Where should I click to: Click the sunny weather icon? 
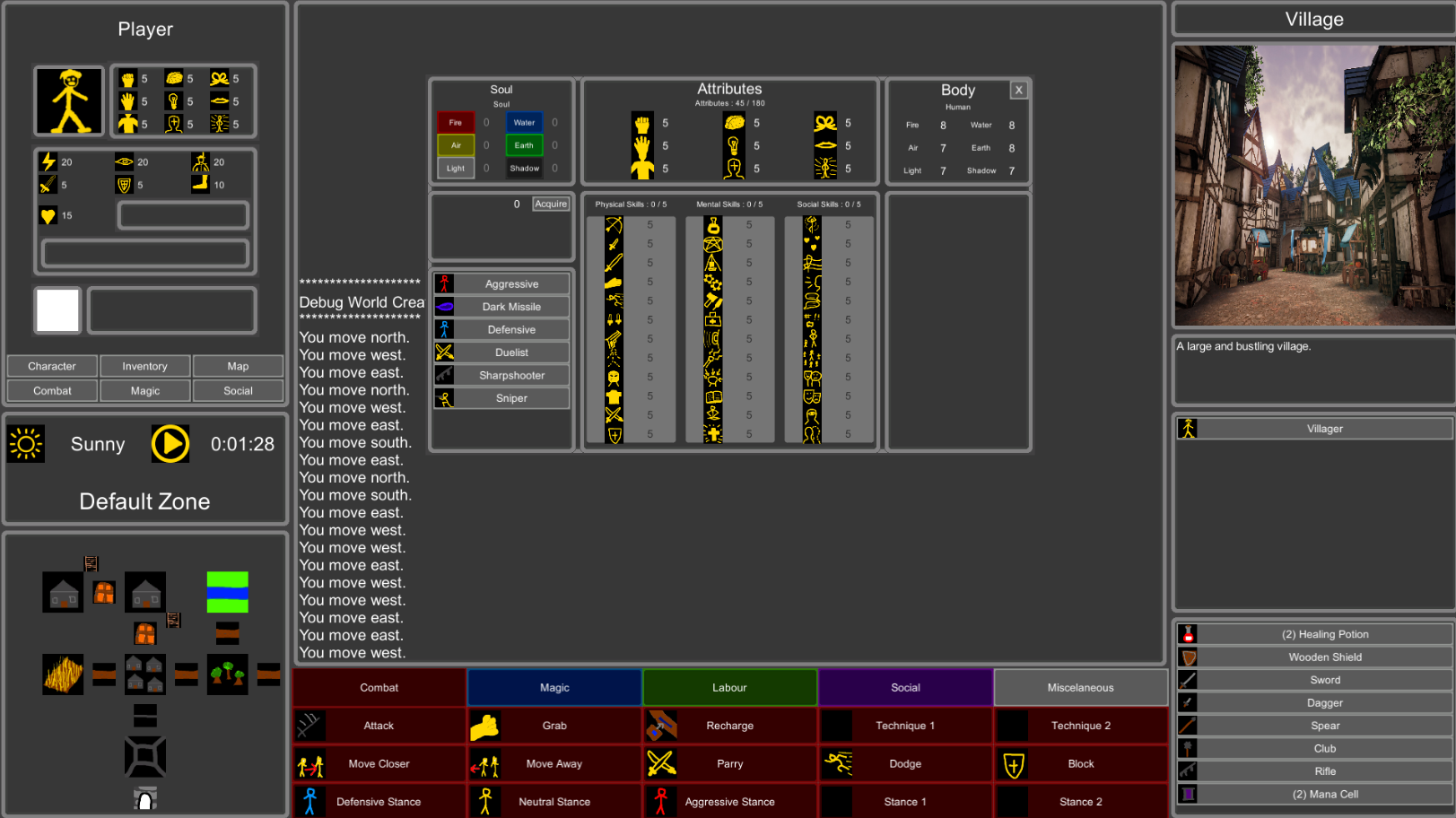pos(26,444)
